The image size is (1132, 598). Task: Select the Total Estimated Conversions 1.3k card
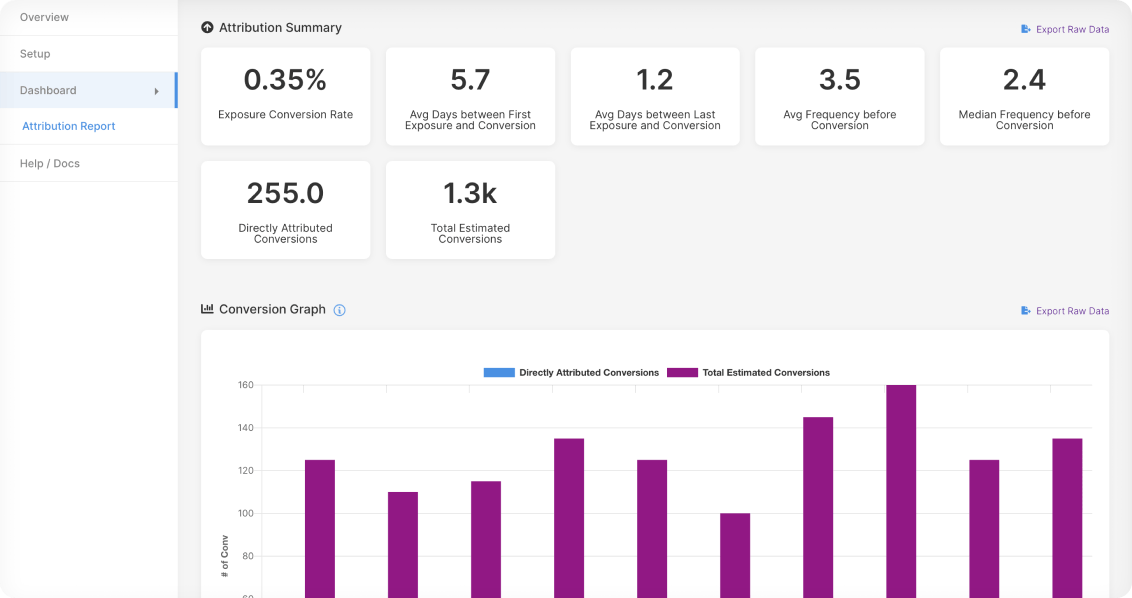[470, 210]
